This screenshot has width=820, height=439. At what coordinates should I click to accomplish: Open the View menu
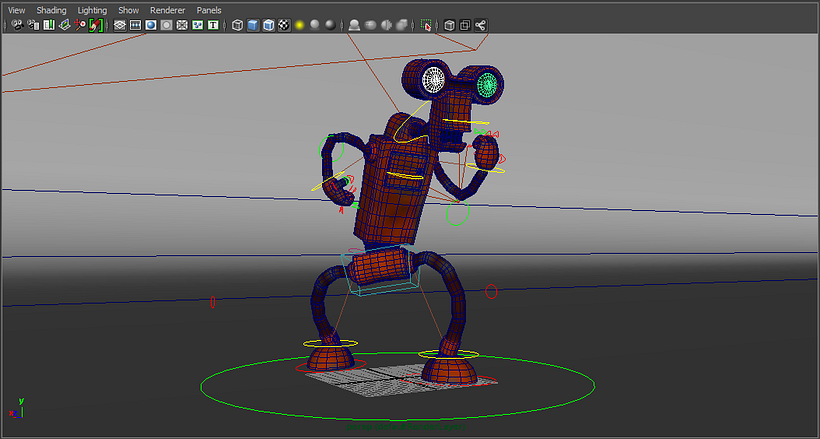[x=17, y=10]
